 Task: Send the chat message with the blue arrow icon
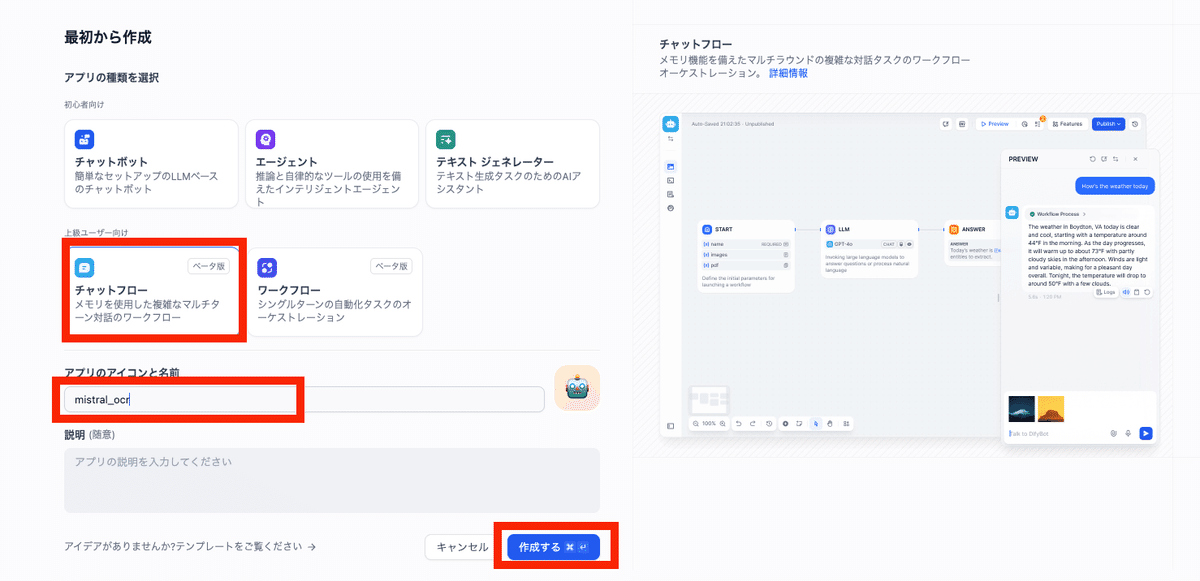[1146, 432]
